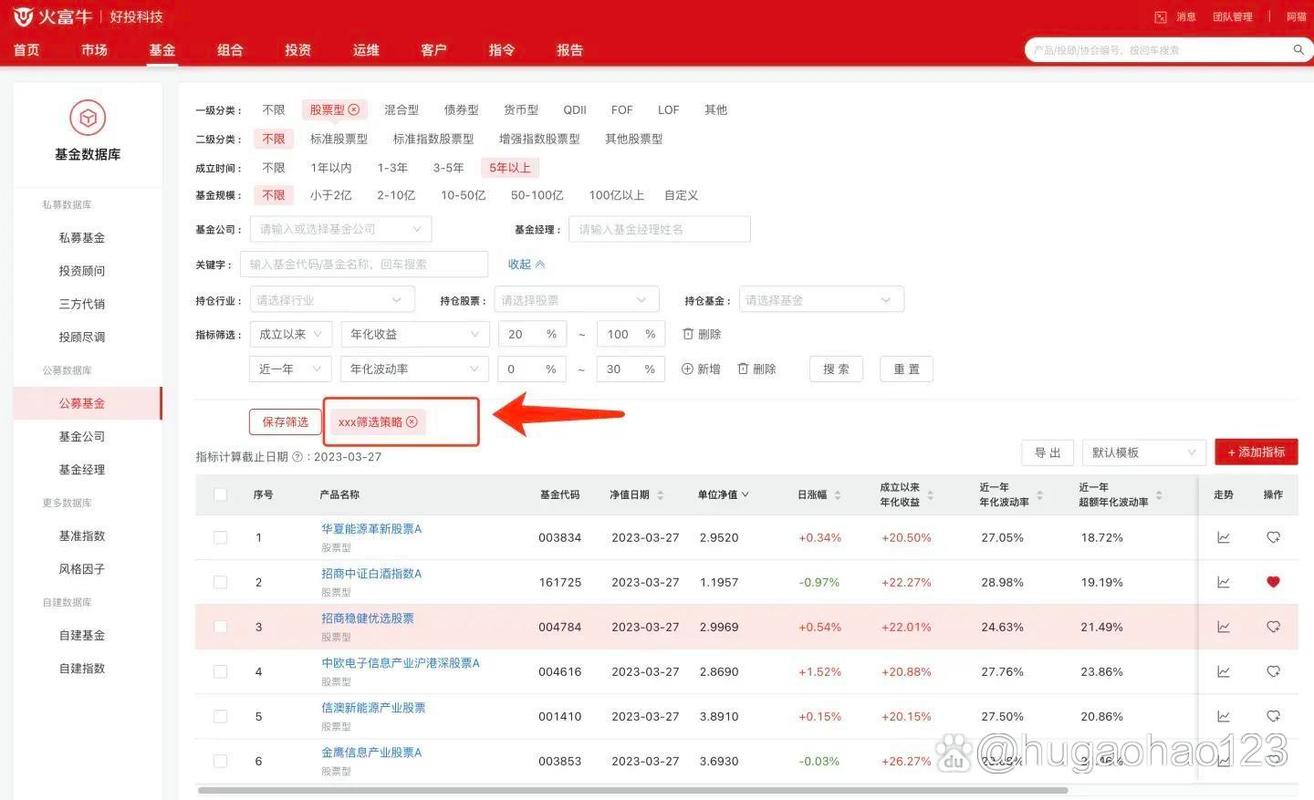1314x800 pixels.
Task: Check the row for 信澳新能源产业股票
Action: tap(220, 715)
